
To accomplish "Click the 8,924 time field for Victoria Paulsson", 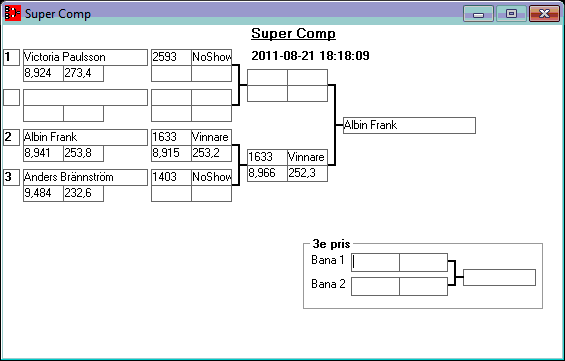I will (43, 73).
